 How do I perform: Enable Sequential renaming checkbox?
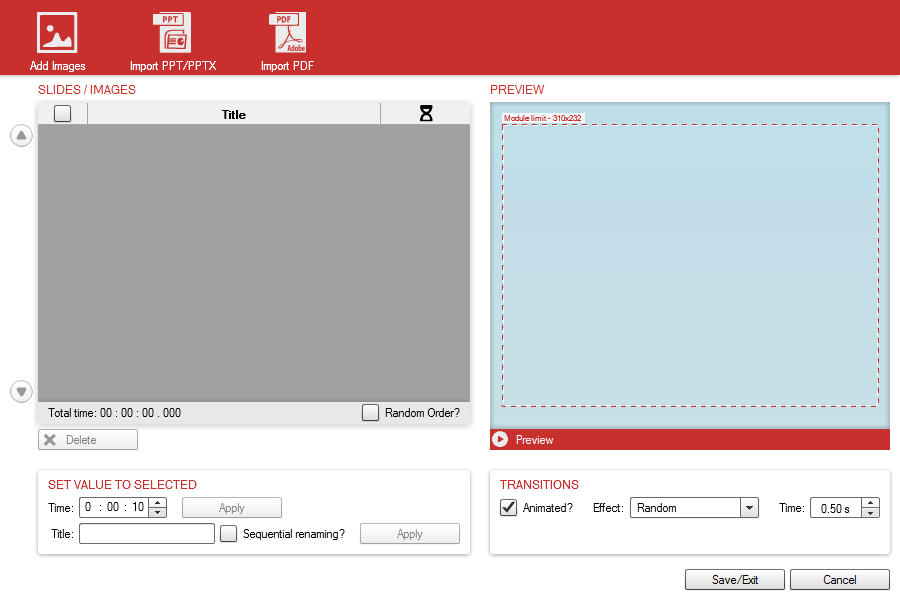point(228,533)
